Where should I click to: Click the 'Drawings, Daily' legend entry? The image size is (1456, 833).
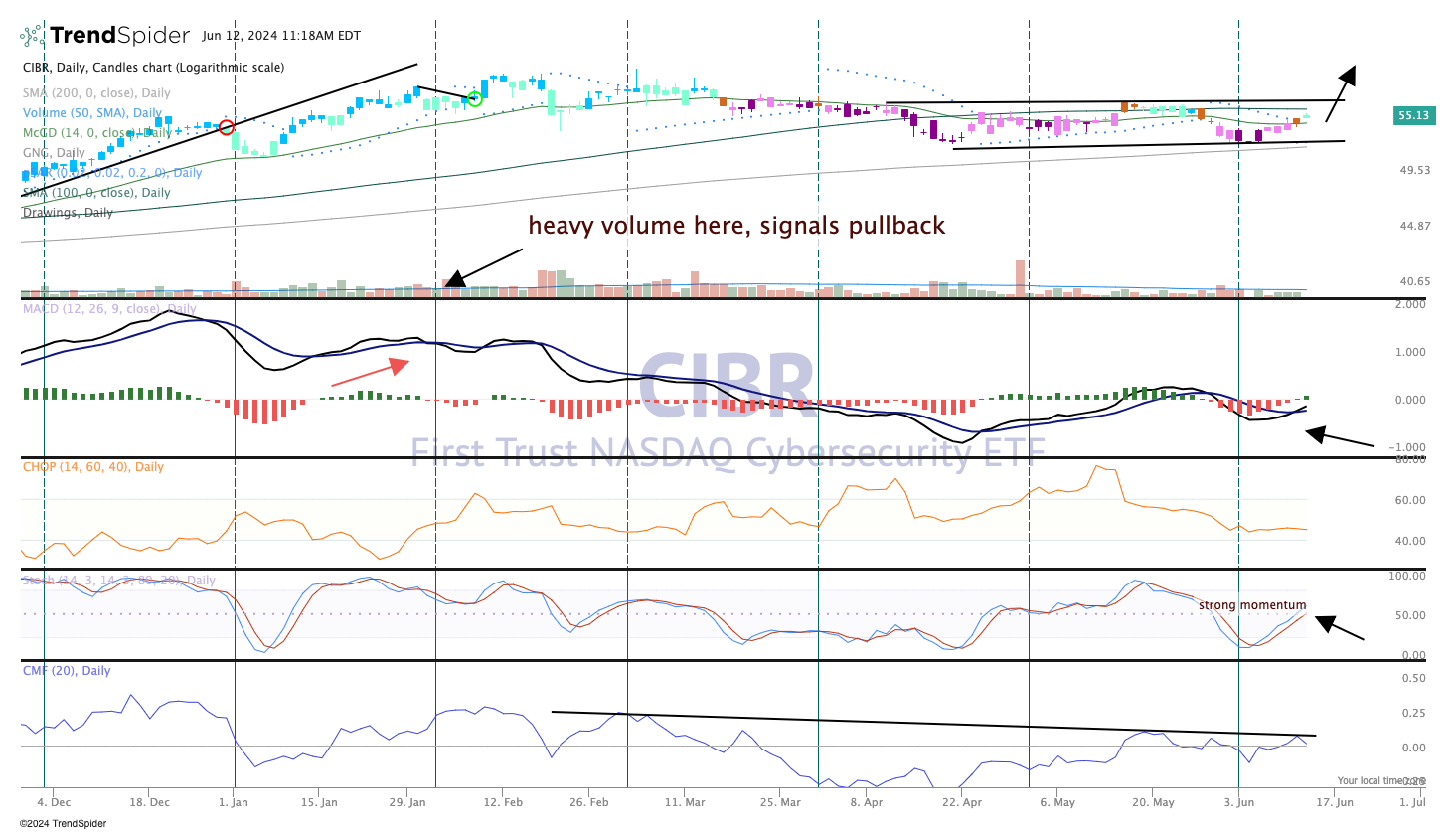(x=68, y=213)
